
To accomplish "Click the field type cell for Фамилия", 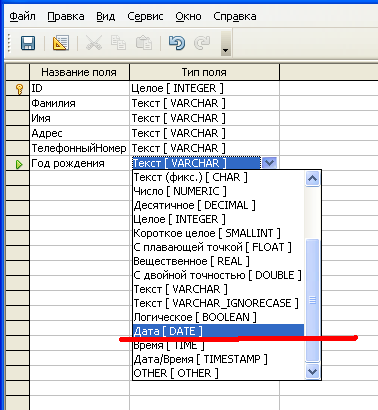I will pyautogui.click(x=204, y=103).
